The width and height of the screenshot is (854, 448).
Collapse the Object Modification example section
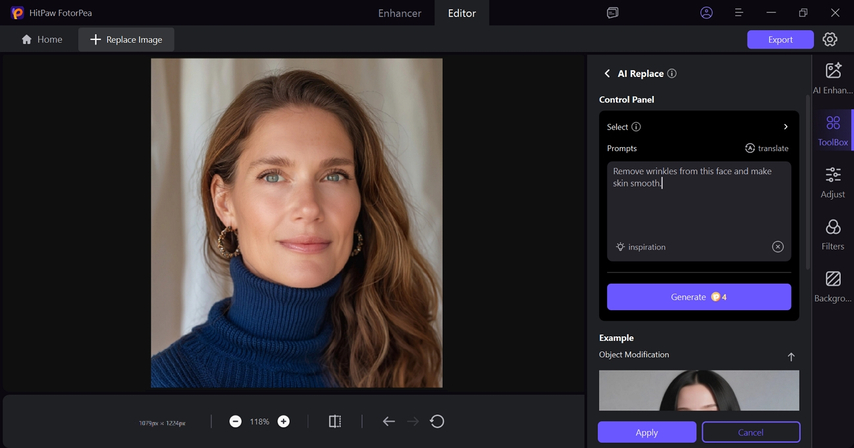[x=791, y=357]
